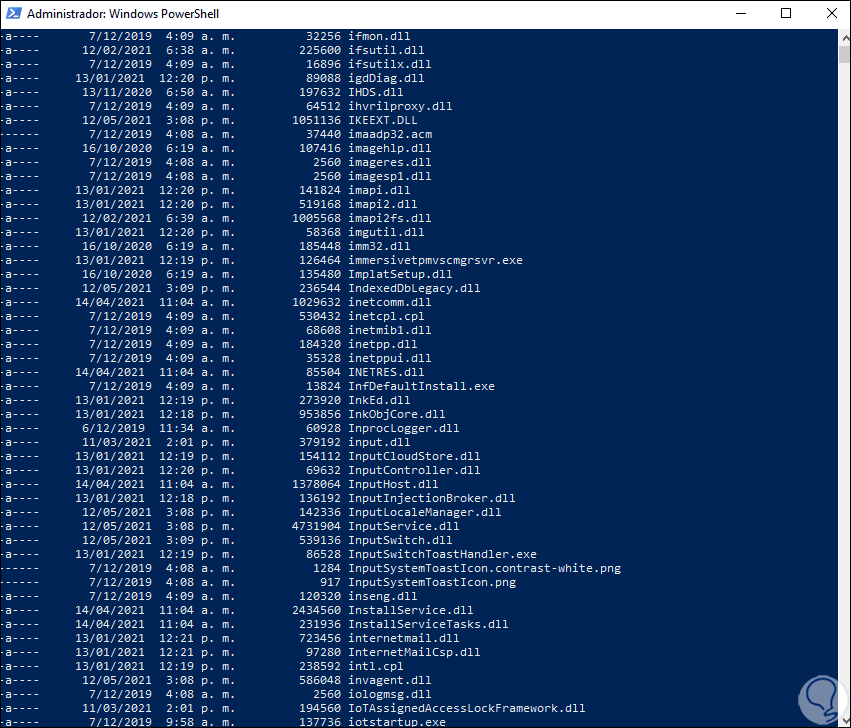Click the file name InkEd.dll

coord(379,401)
